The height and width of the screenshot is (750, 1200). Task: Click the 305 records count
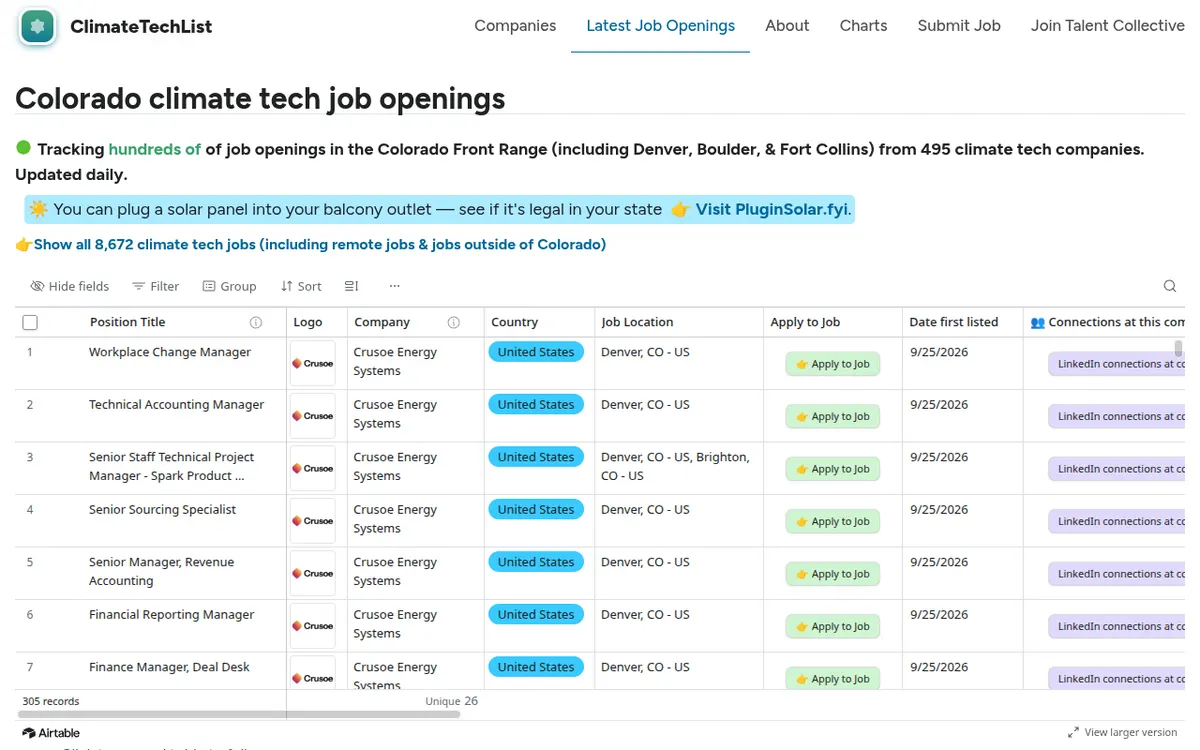51,701
